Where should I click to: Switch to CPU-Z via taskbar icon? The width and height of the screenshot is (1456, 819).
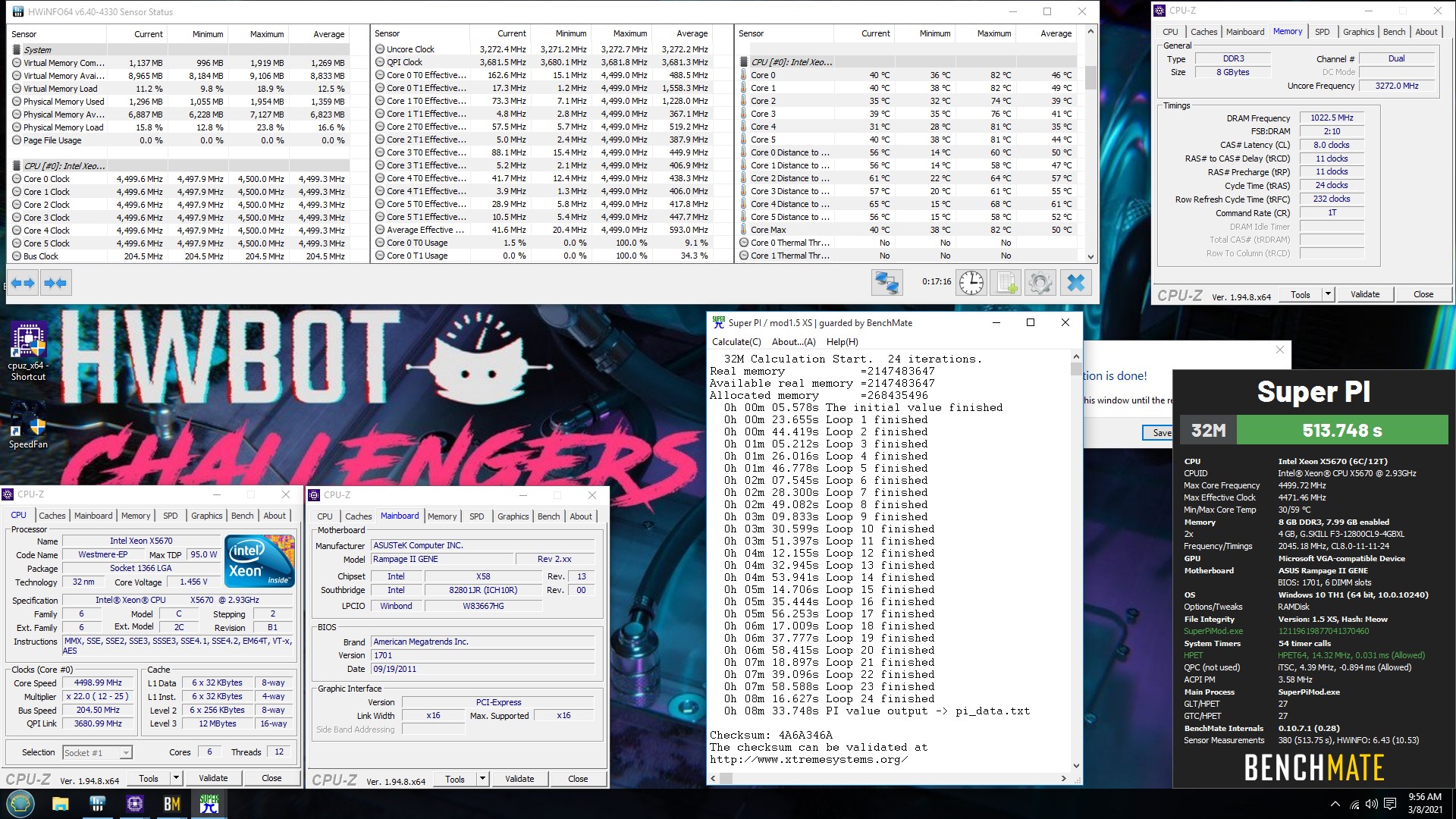[x=134, y=804]
